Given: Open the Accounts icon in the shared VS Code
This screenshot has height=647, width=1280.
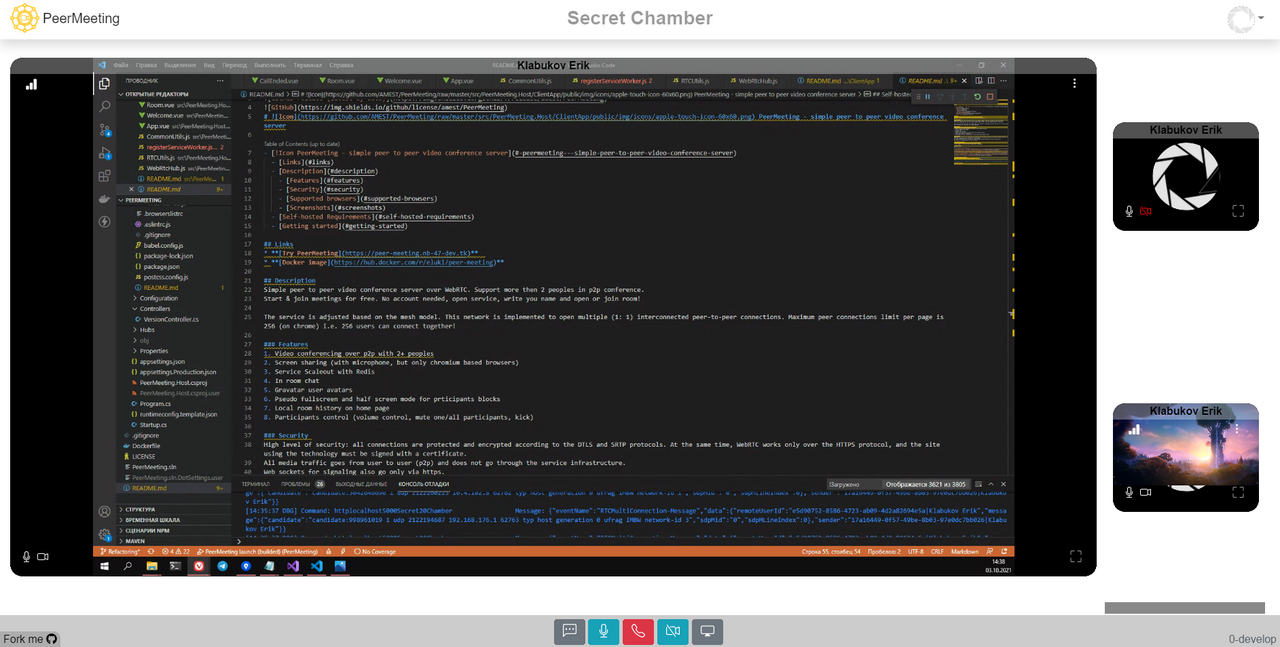Looking at the screenshot, I should click(105, 511).
